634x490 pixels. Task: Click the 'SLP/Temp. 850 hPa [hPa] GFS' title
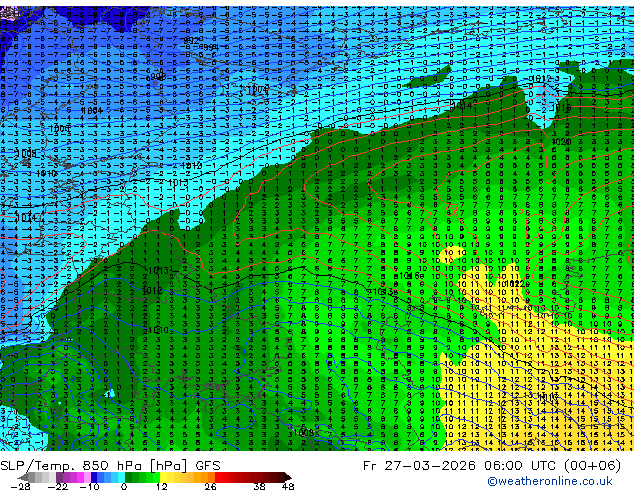point(110,466)
